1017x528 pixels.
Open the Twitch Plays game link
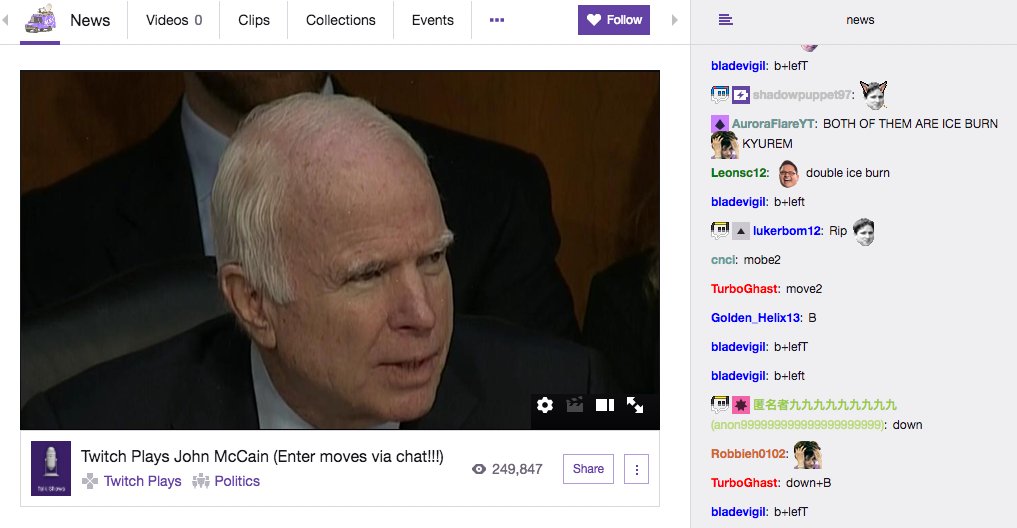pos(143,481)
